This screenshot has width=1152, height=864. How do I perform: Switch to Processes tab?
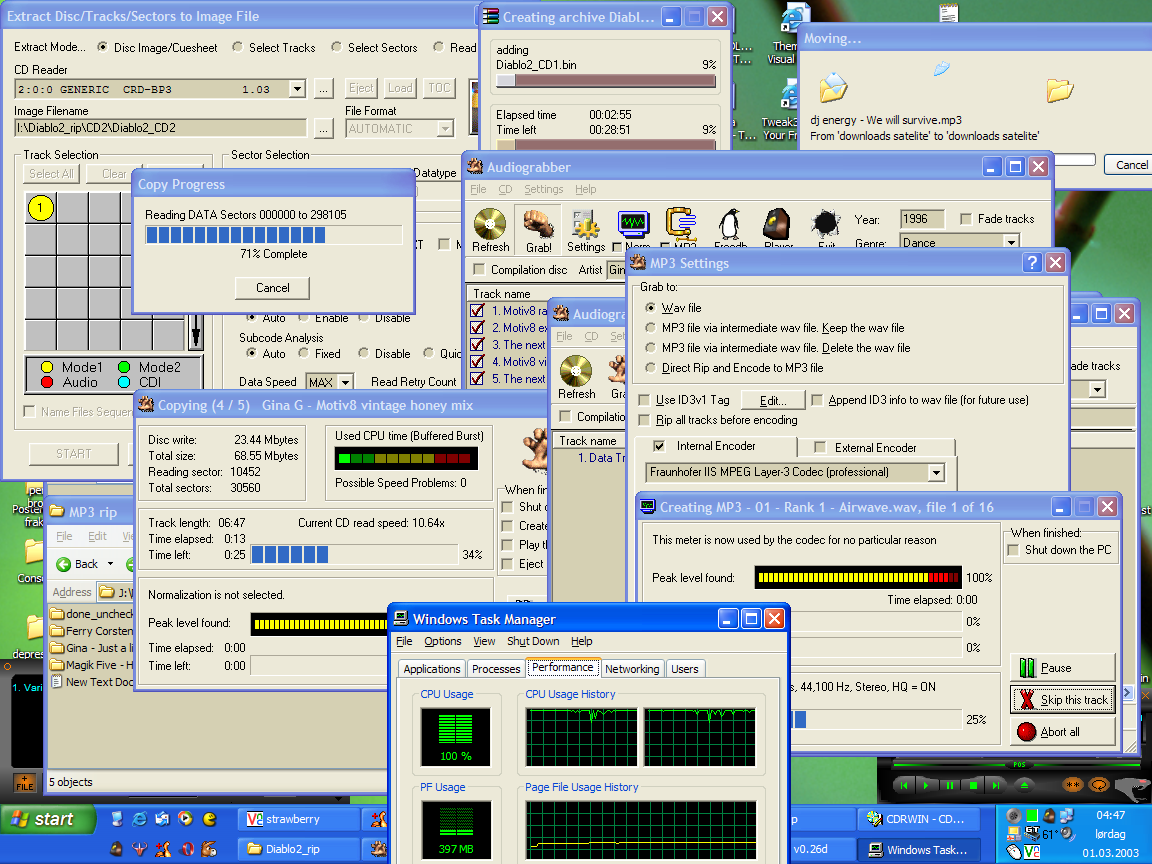click(496, 669)
